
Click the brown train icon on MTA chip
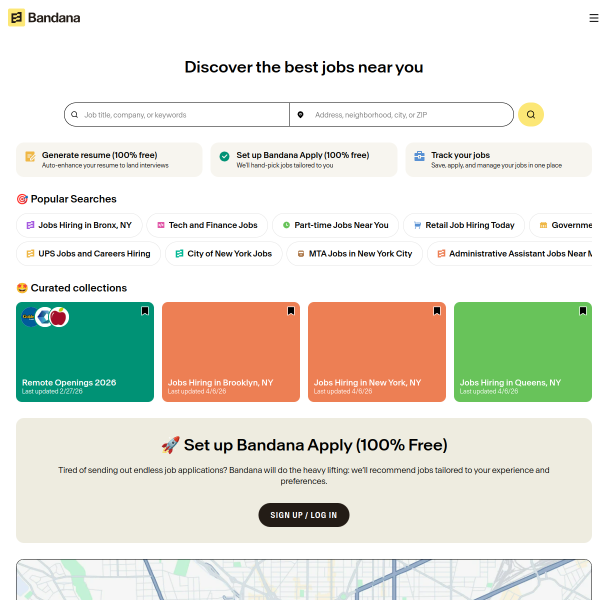(301, 253)
